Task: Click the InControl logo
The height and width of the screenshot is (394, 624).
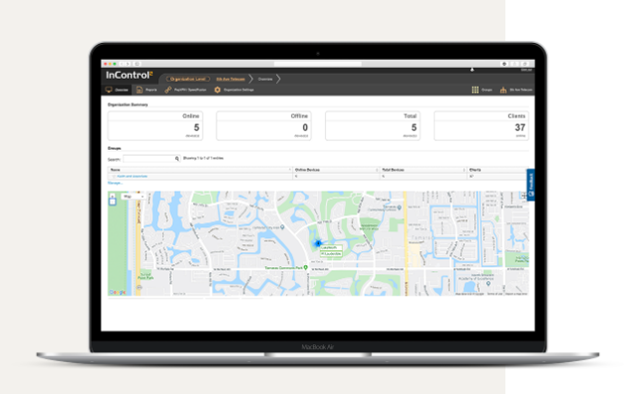Action: (x=129, y=75)
